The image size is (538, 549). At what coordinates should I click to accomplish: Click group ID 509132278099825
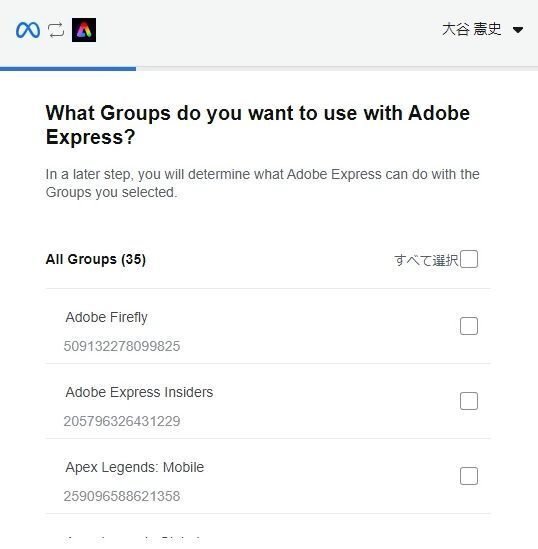point(122,346)
